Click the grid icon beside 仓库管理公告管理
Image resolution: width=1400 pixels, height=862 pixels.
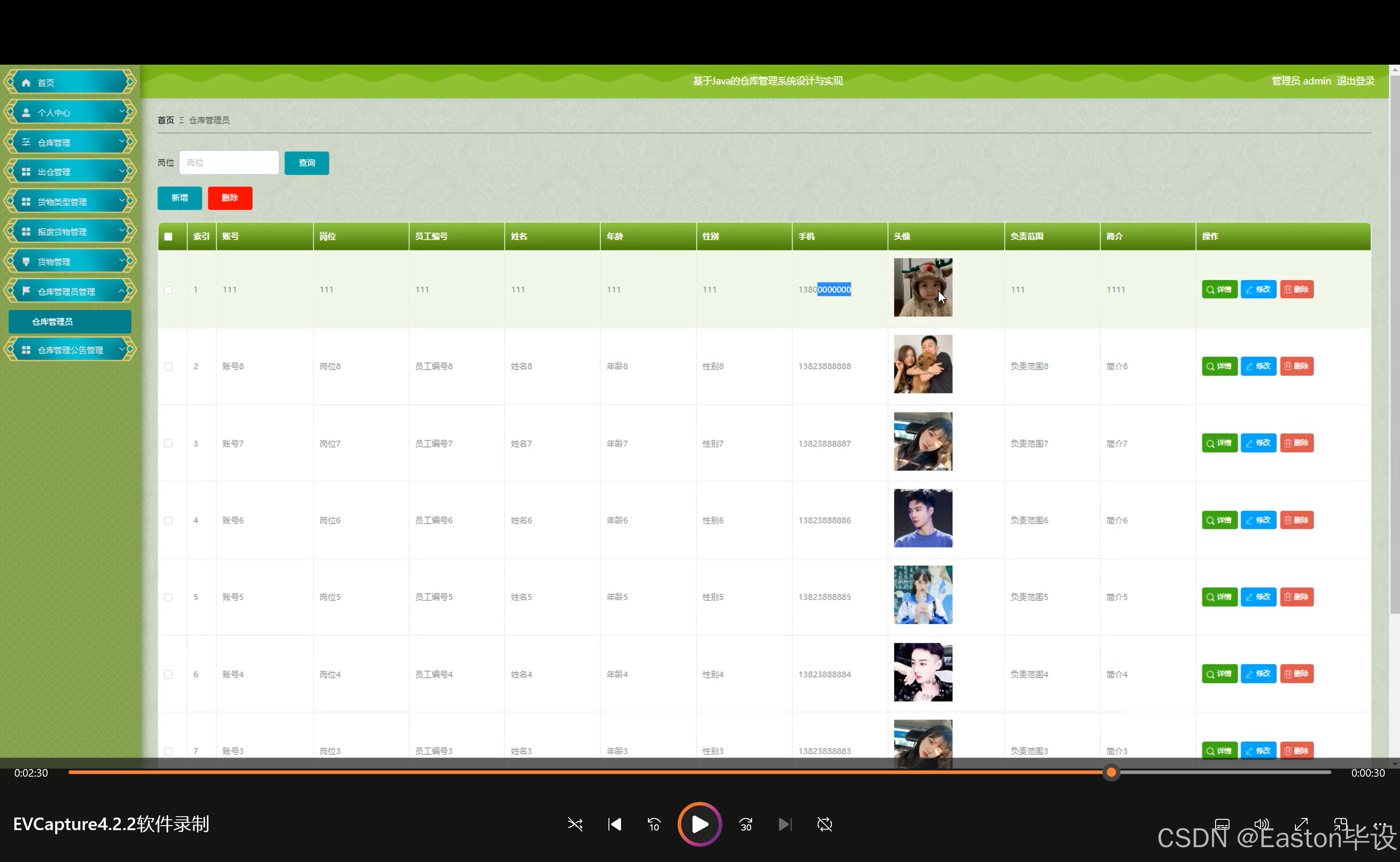tap(26, 350)
